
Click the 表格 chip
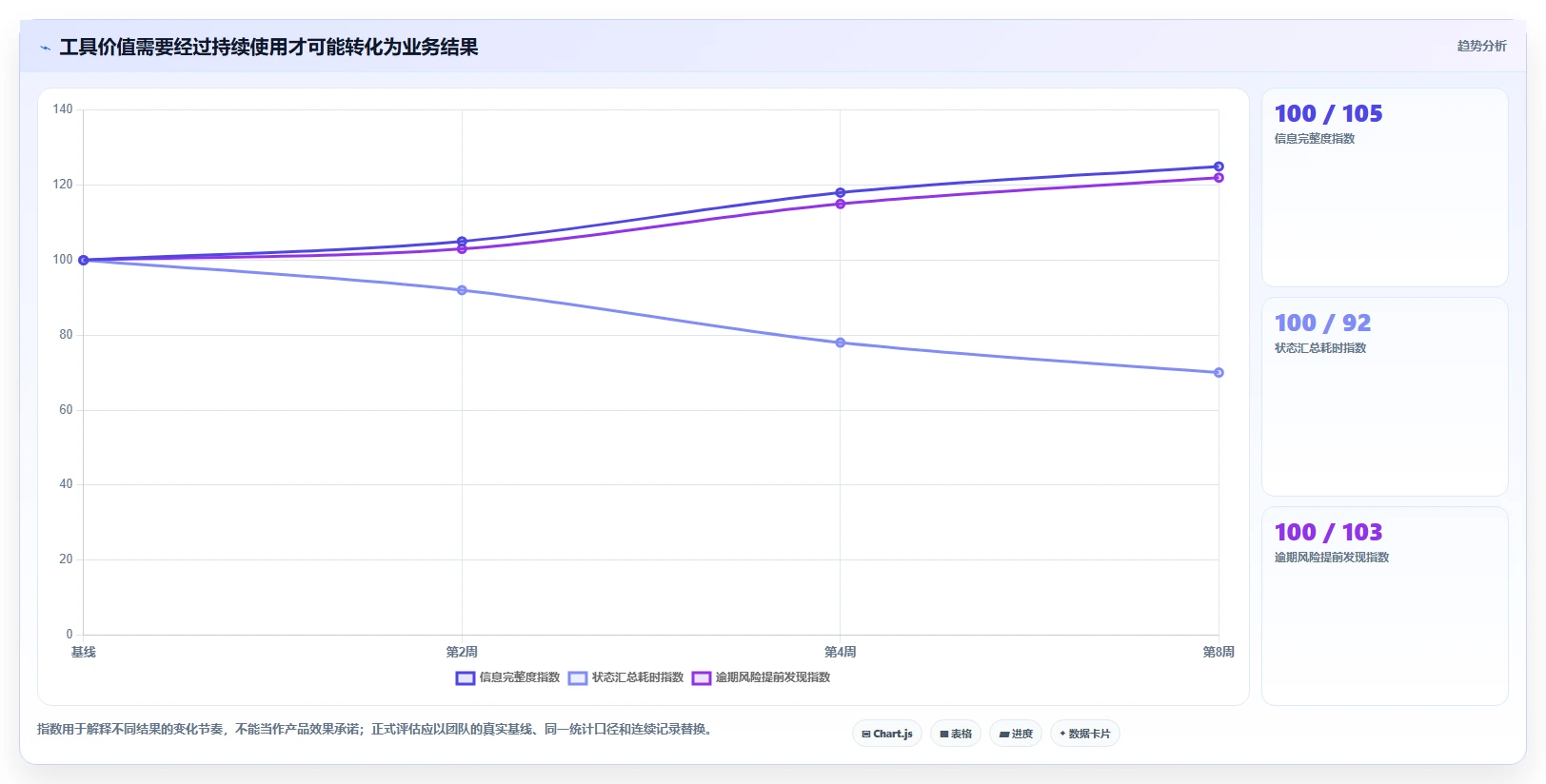point(956,734)
